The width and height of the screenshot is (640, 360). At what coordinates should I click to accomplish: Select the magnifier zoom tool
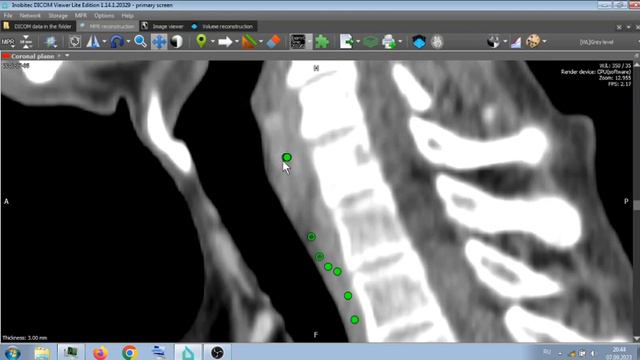coord(140,42)
